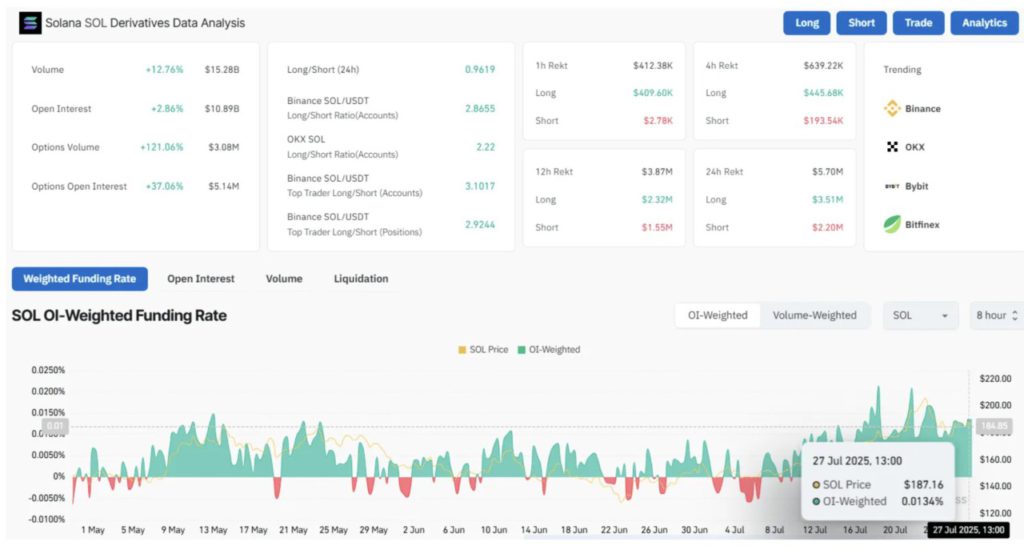This screenshot has height=550, width=1024.
Task: Toggle SOL Price legend marker
Action: pyautogui.click(x=462, y=350)
